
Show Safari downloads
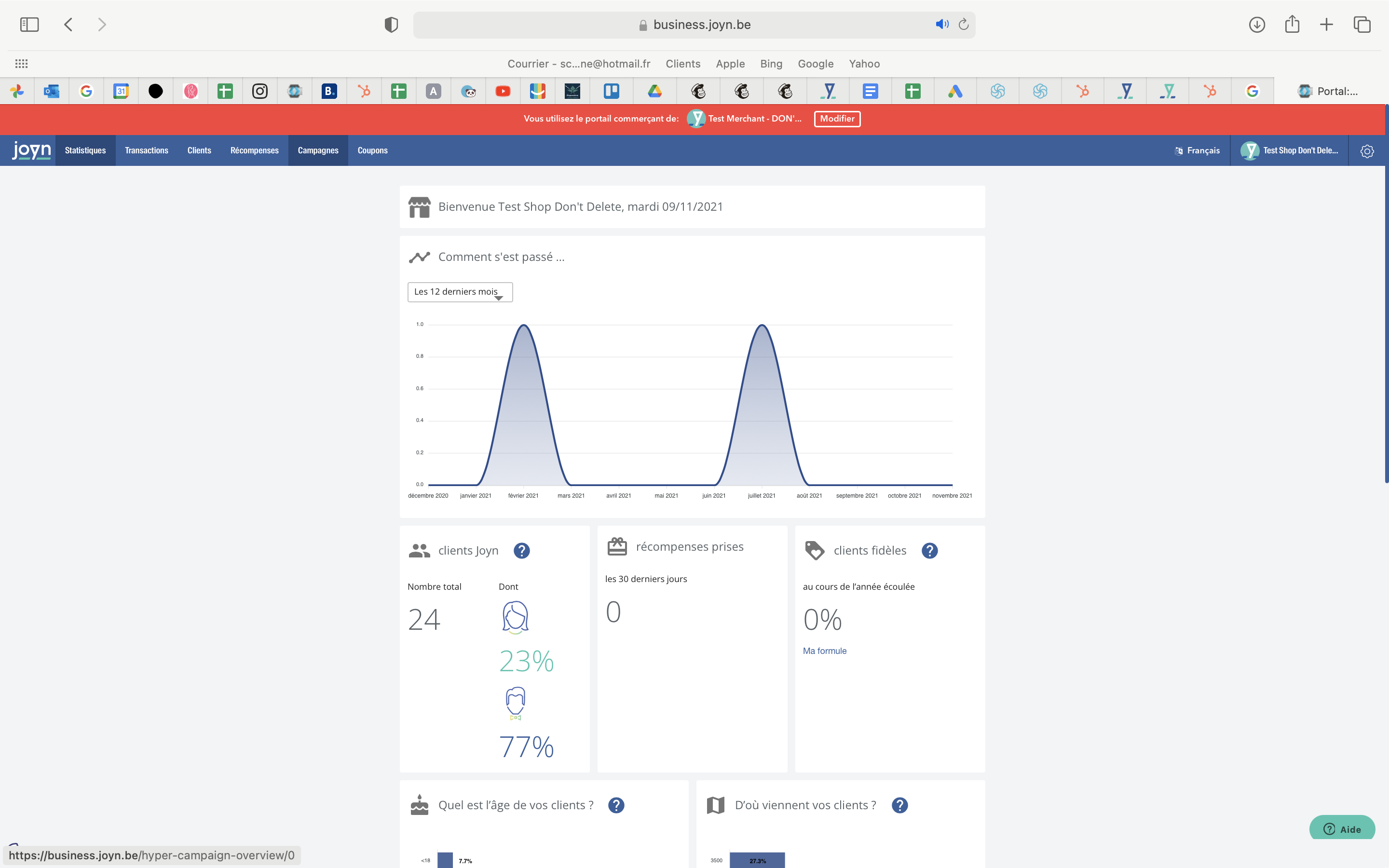(x=1257, y=25)
